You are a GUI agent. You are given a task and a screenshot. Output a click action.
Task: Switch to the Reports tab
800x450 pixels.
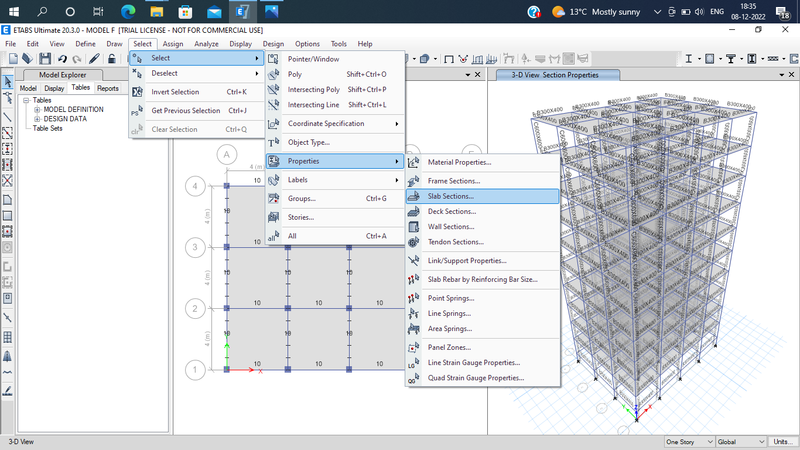point(108,88)
